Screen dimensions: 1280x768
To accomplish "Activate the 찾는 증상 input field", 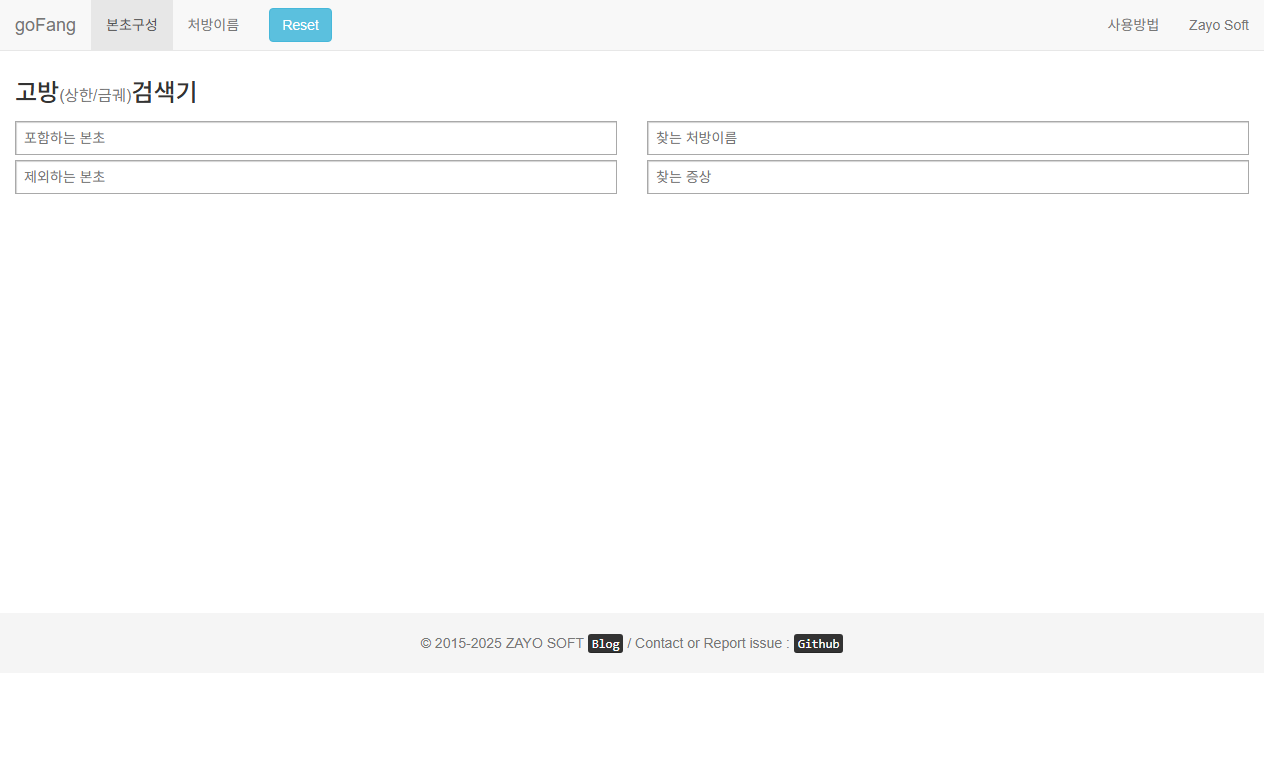I will (x=947, y=177).
